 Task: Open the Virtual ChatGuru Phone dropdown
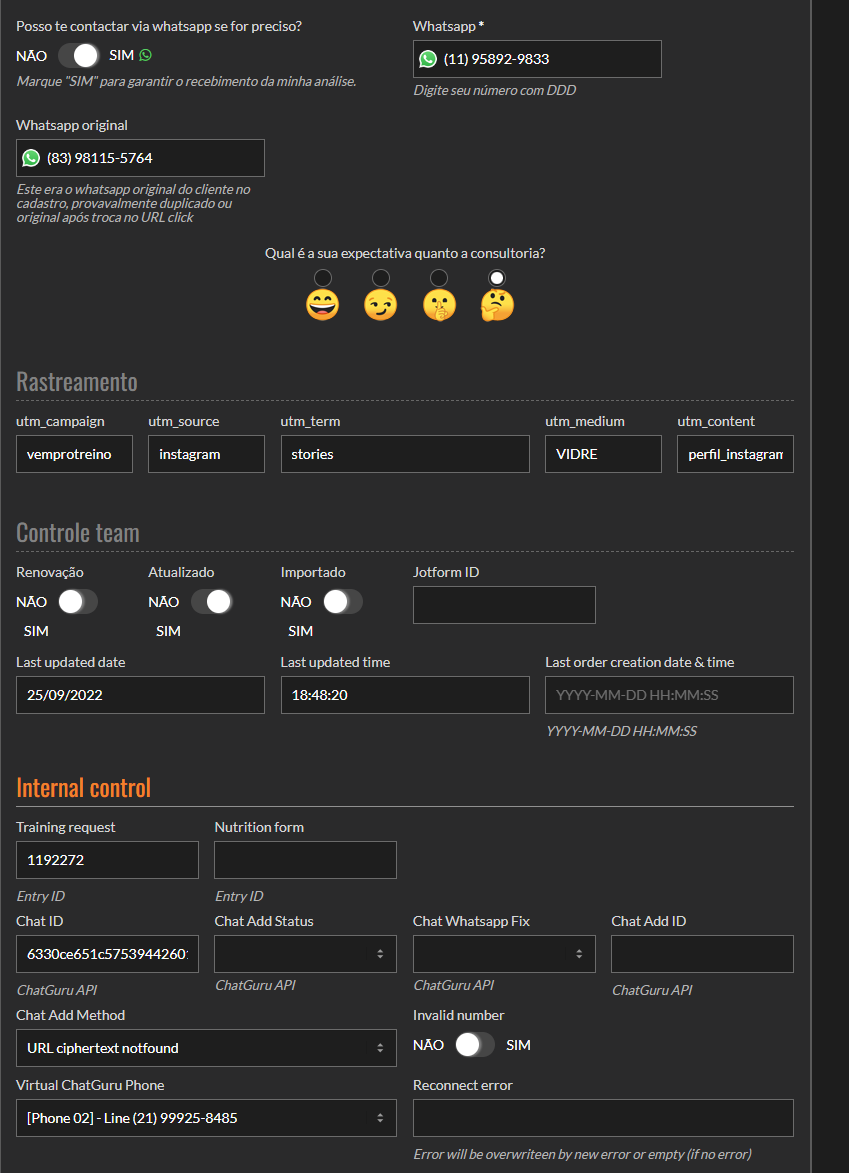pos(206,1118)
